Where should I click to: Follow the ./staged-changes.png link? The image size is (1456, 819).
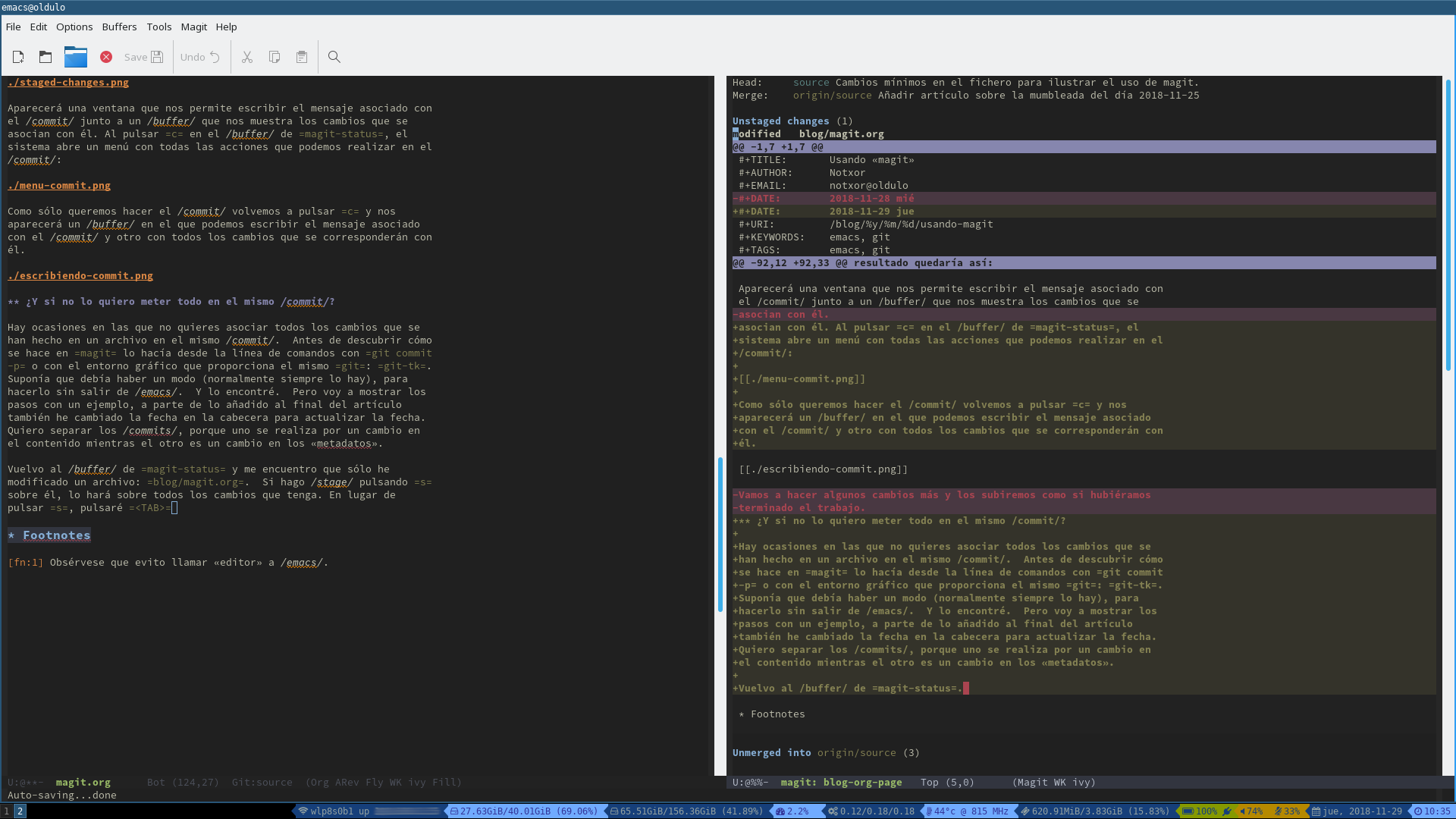pyautogui.click(x=68, y=83)
